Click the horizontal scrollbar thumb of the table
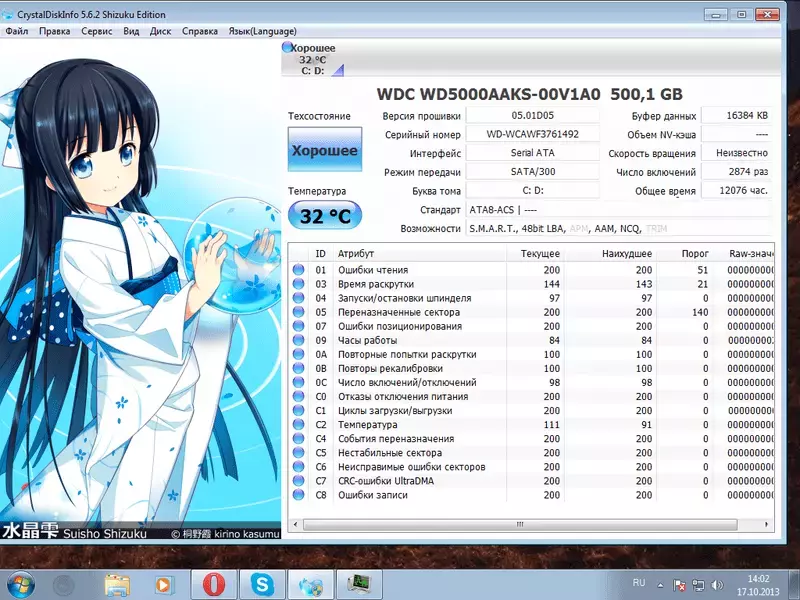 [x=520, y=524]
